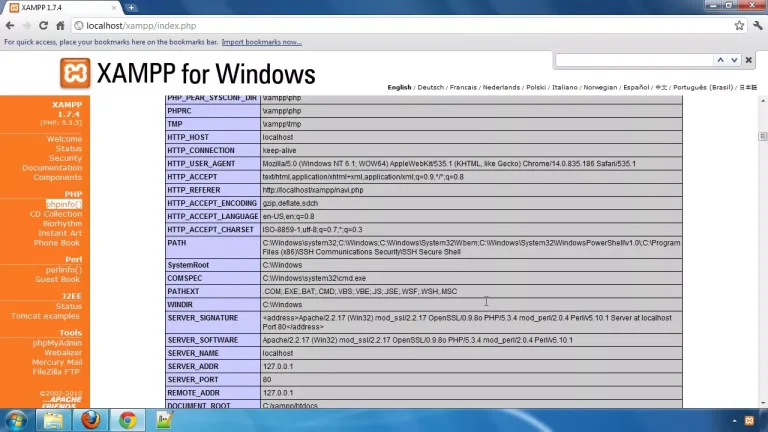Switch language to Deutsch
The height and width of the screenshot is (432, 768).
point(431,87)
